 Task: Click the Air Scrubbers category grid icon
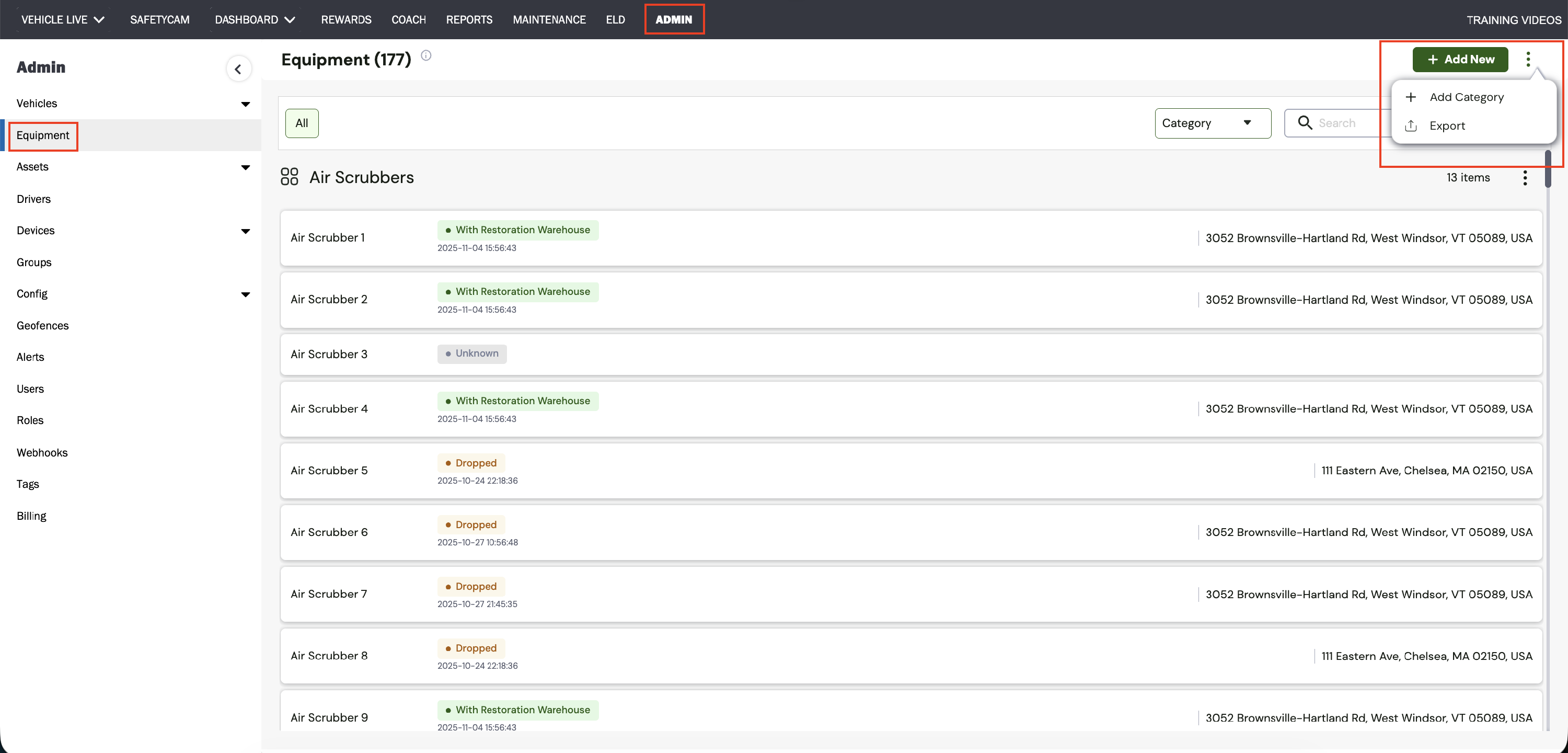tap(289, 177)
